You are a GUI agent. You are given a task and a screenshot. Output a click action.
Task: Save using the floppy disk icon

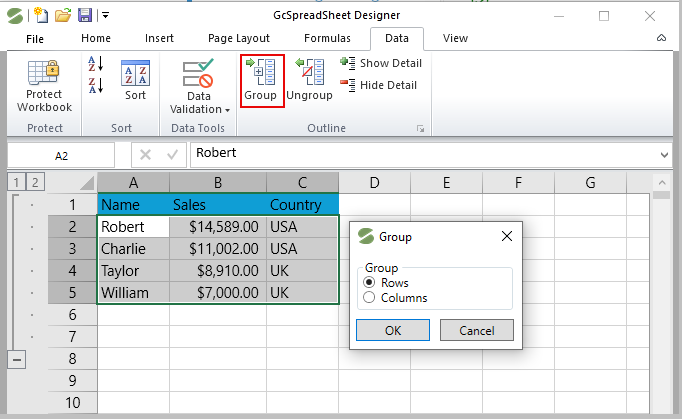85,16
